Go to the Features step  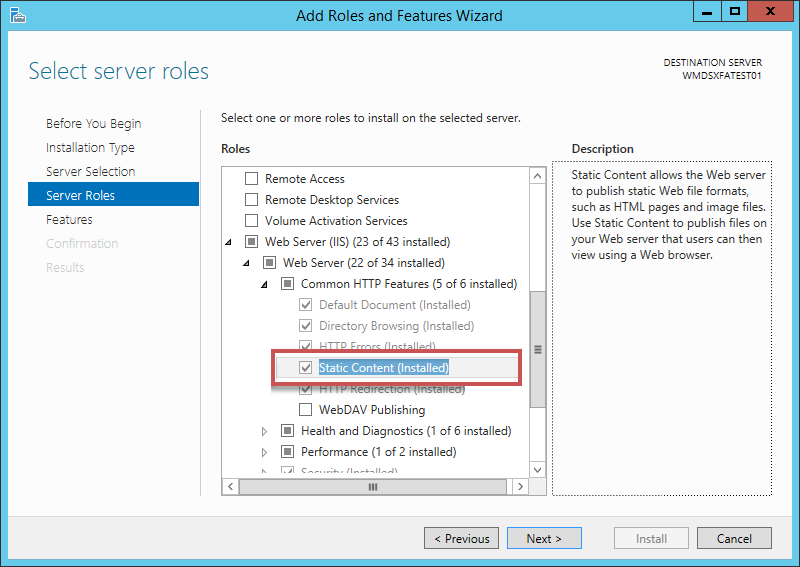pos(69,220)
